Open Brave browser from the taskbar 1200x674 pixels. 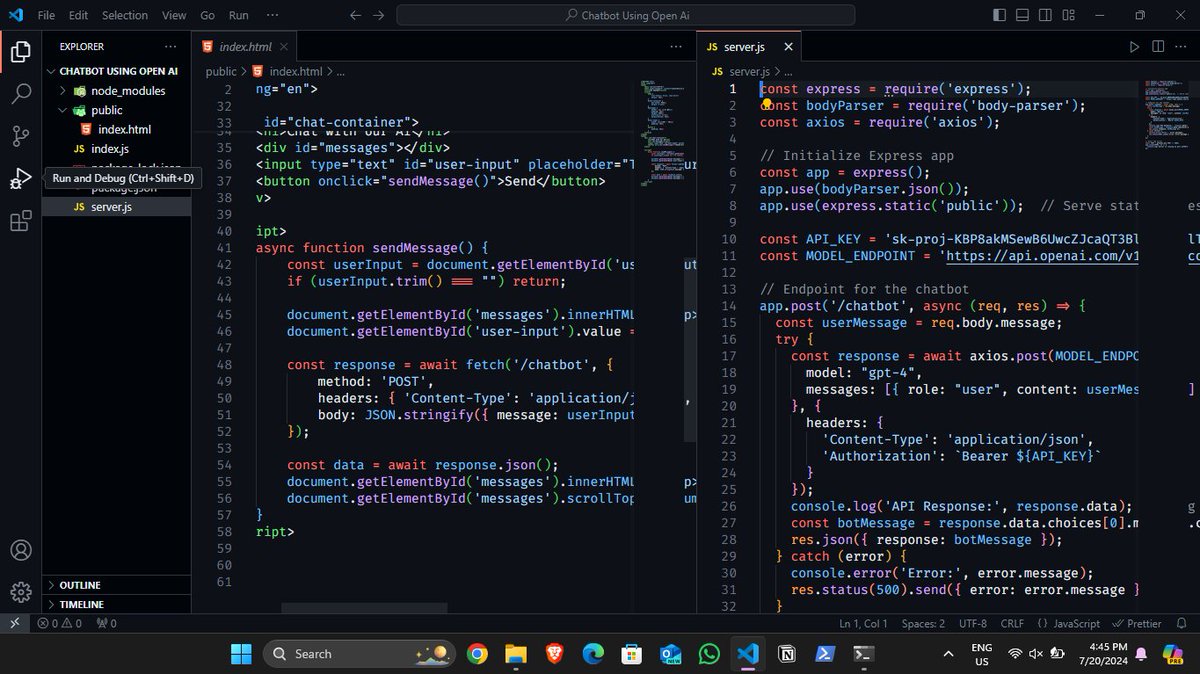point(554,654)
